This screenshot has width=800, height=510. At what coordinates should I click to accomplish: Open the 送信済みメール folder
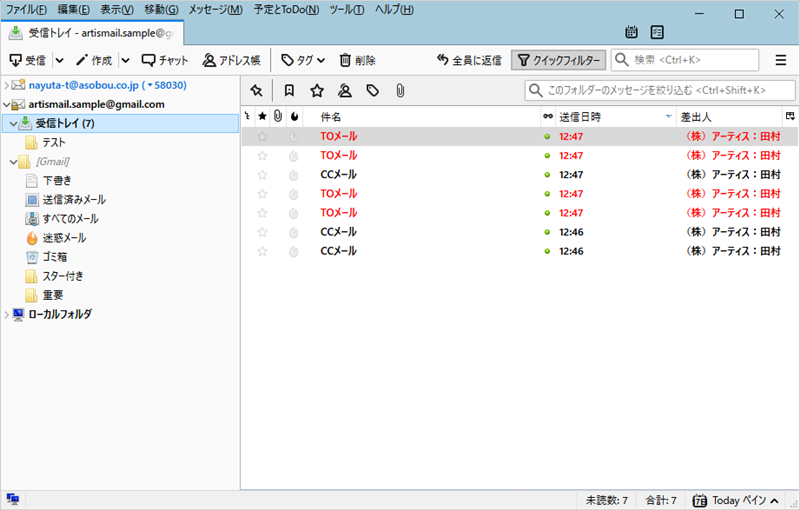(x=74, y=200)
